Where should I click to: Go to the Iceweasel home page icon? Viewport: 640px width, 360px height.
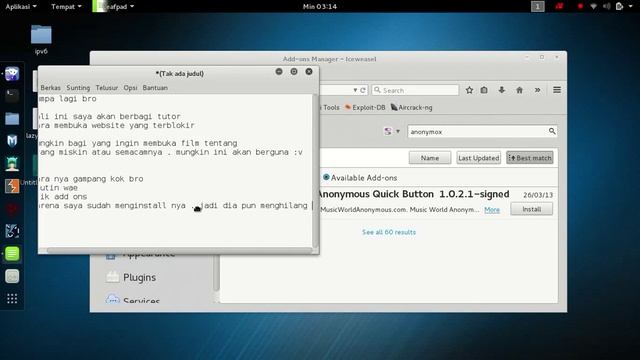tap(519, 90)
